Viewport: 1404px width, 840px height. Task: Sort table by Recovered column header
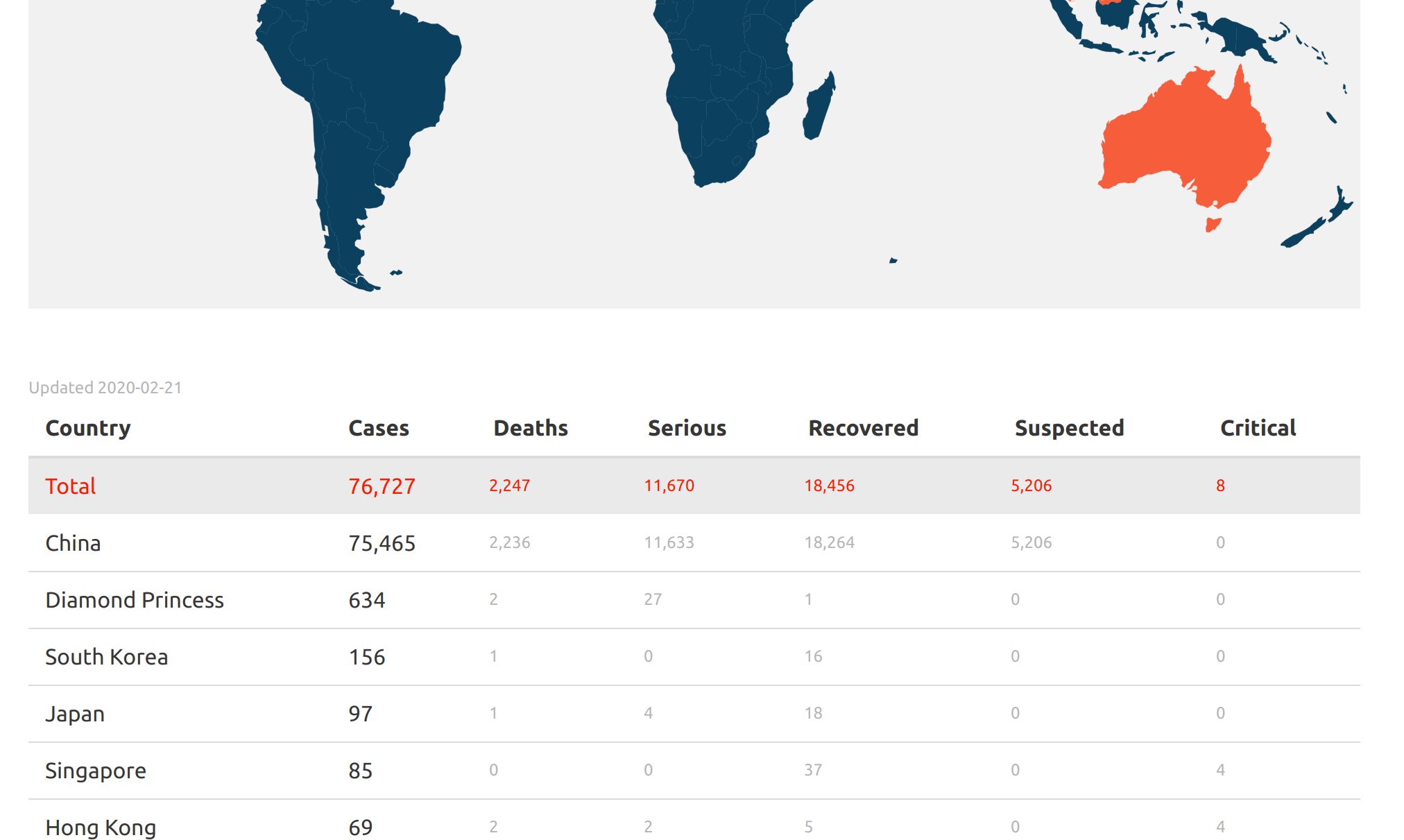(863, 428)
